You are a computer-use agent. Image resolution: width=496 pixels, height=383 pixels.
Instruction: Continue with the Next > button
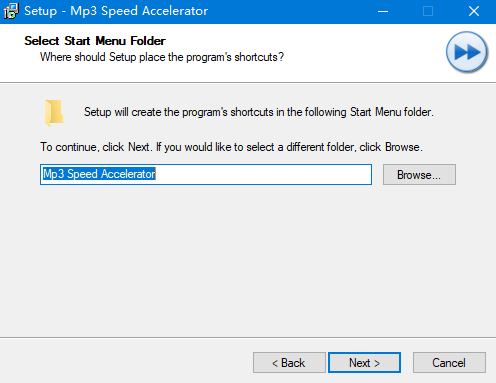pyautogui.click(x=364, y=362)
